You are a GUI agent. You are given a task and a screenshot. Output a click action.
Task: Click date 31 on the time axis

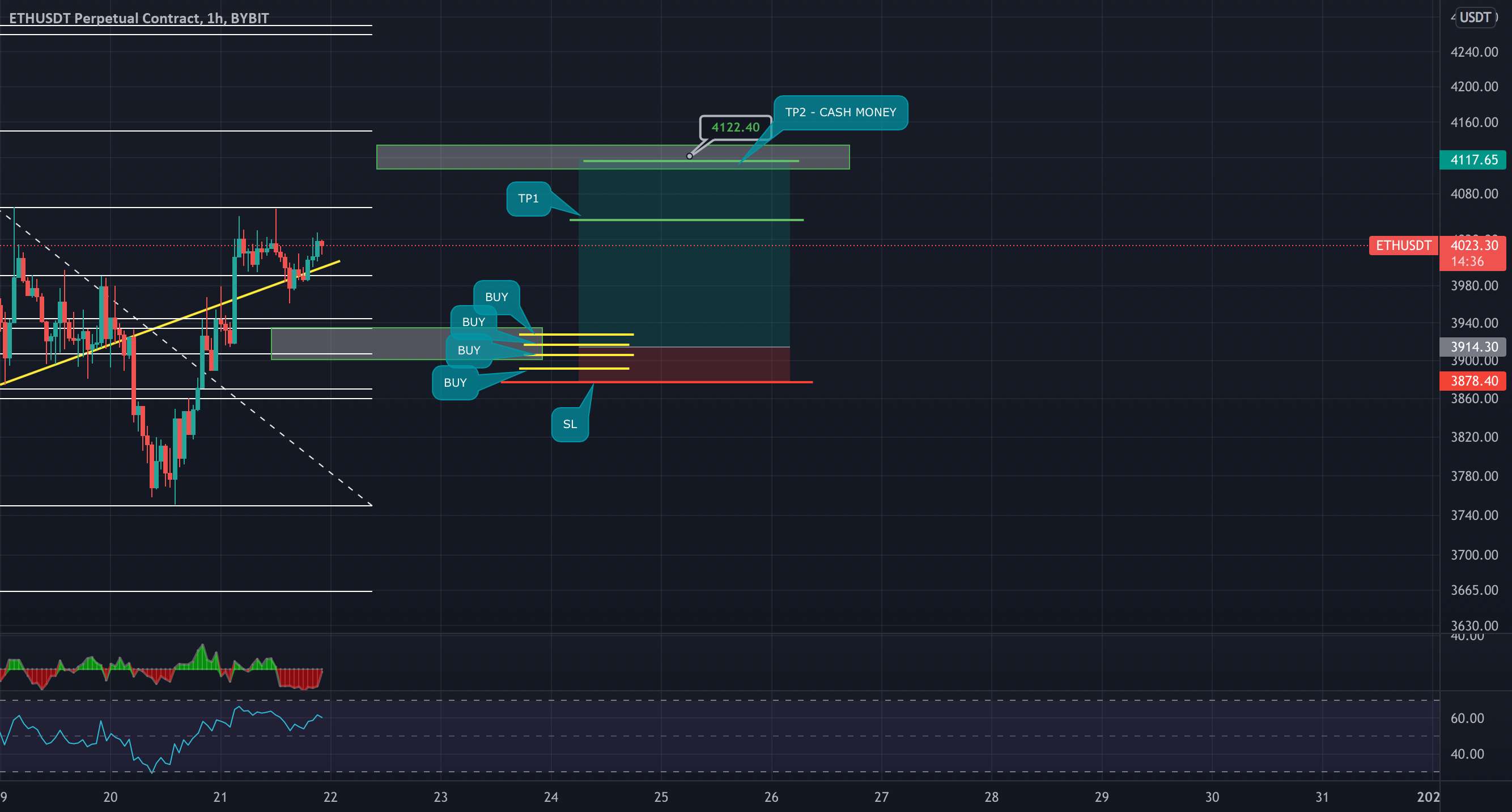pos(1322,797)
